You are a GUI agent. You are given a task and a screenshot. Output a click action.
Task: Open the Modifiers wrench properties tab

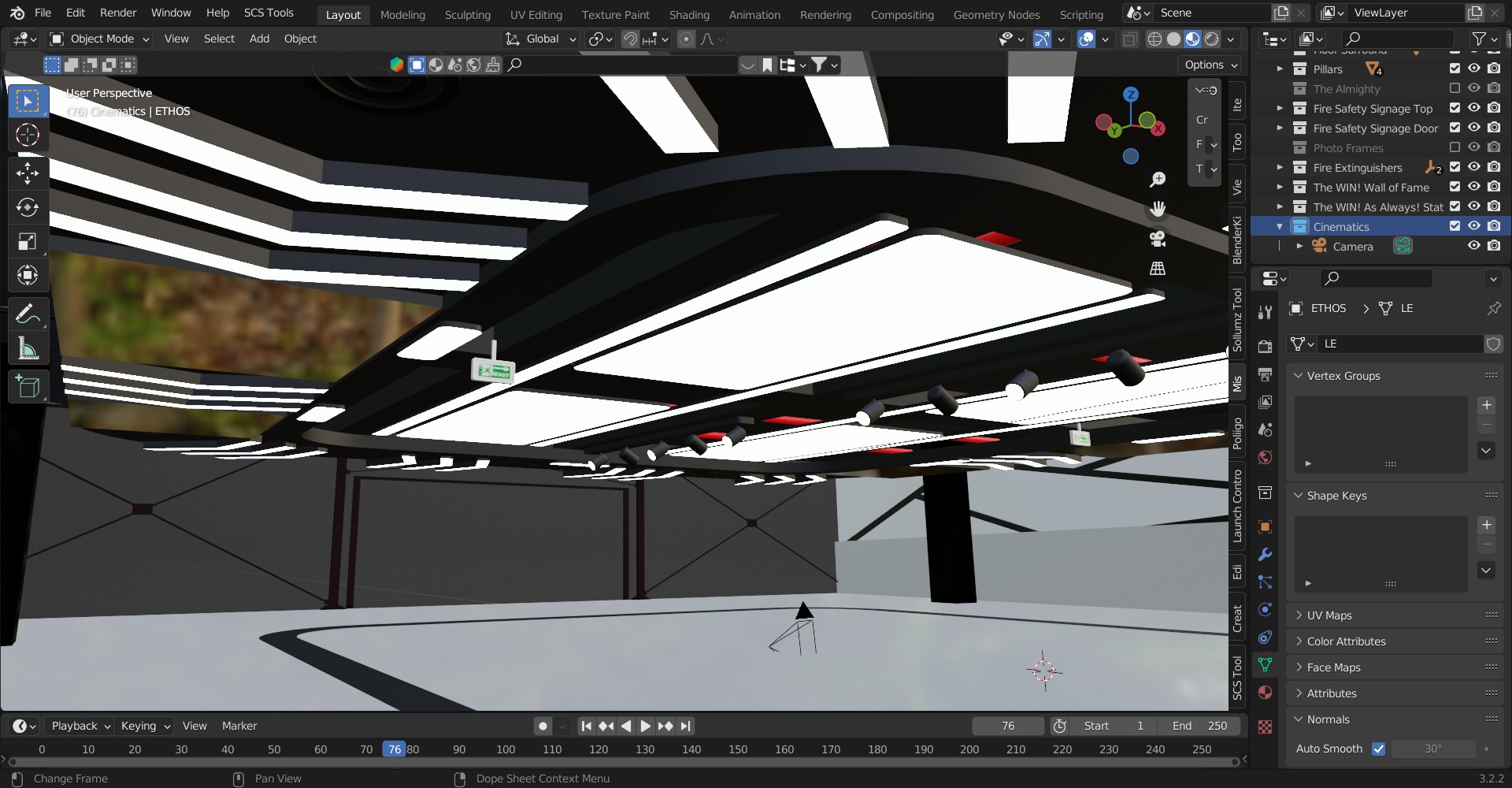pyautogui.click(x=1266, y=554)
